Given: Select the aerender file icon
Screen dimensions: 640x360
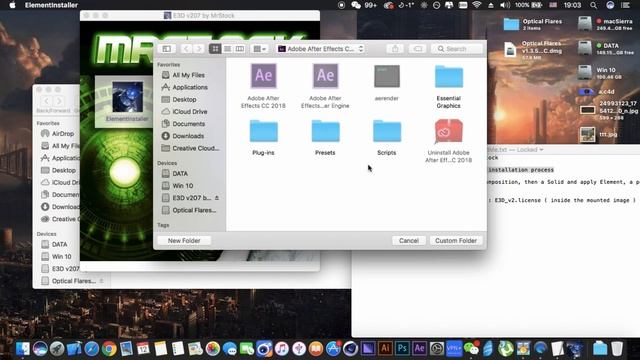Looking at the screenshot, I should click(387, 76).
